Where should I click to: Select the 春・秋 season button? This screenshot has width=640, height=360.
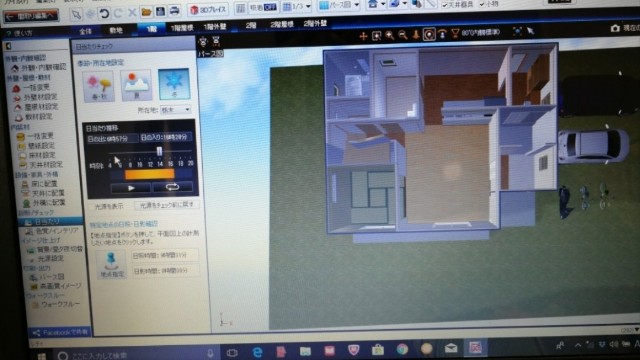pyautogui.click(x=99, y=87)
